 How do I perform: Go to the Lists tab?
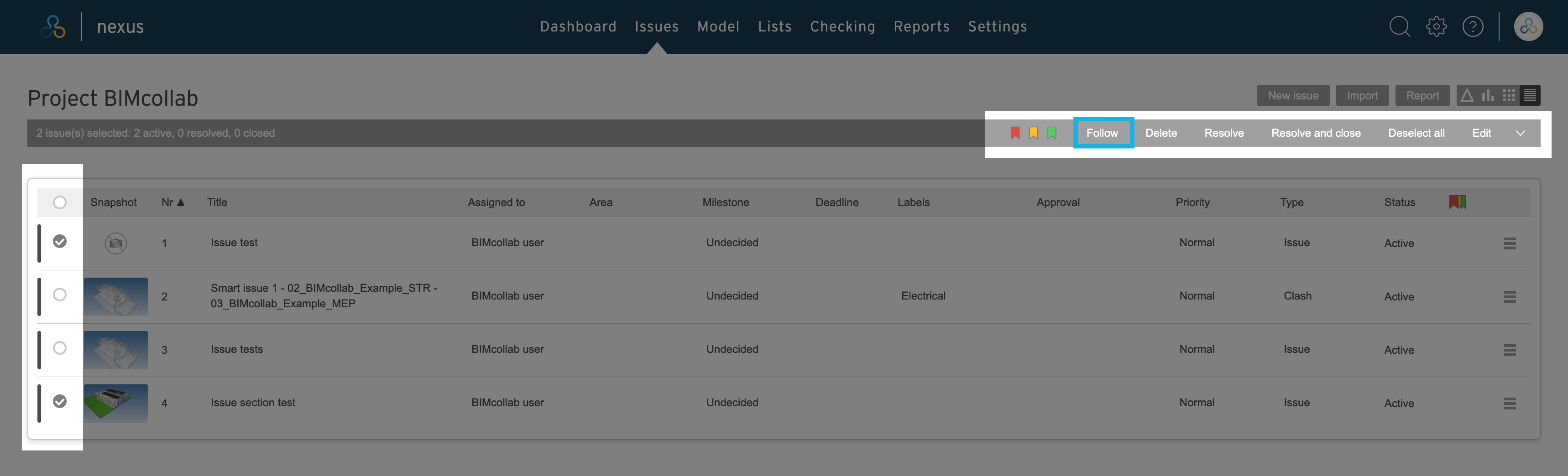tap(775, 27)
